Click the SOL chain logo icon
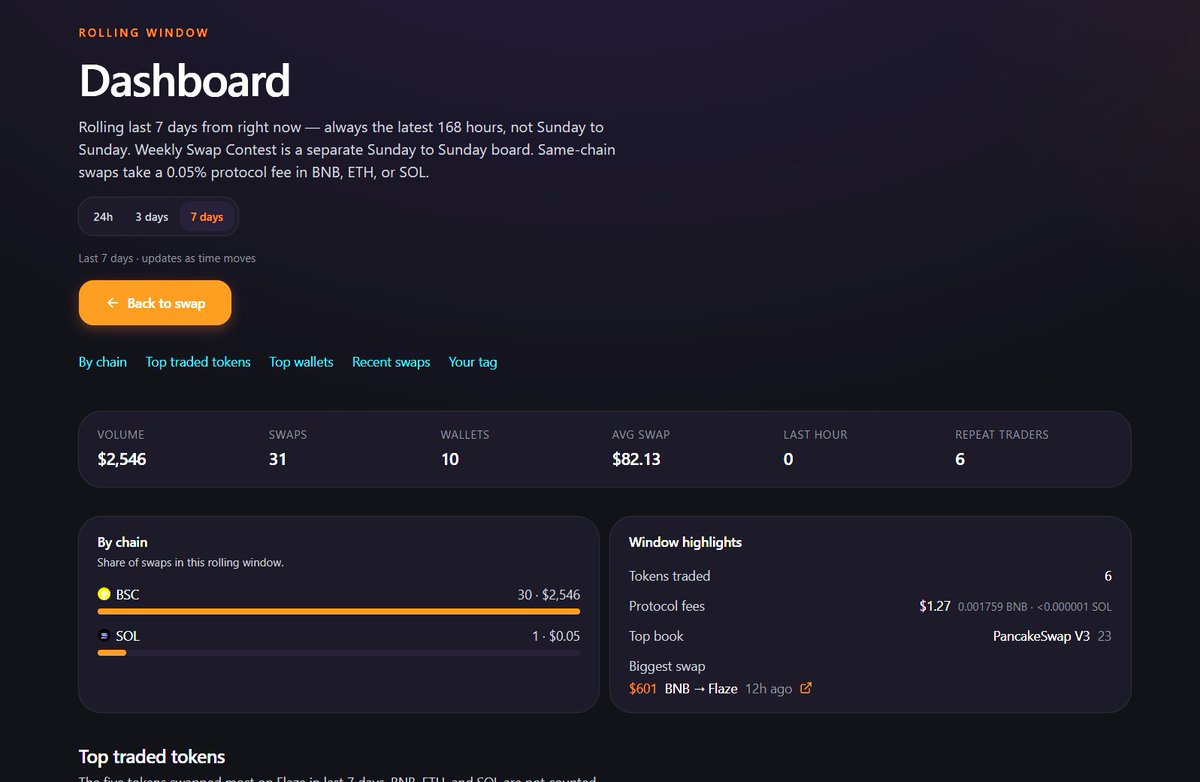This screenshot has height=782, width=1200. [104, 636]
